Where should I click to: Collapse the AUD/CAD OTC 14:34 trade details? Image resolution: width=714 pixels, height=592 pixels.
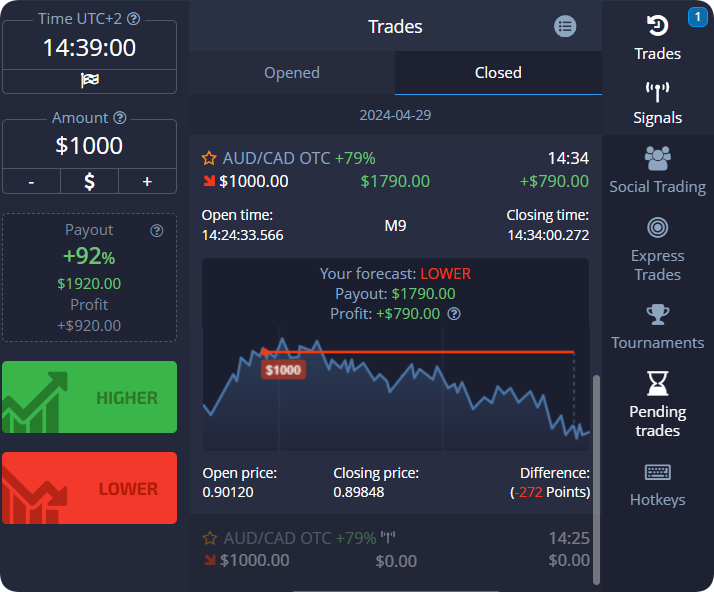point(395,169)
